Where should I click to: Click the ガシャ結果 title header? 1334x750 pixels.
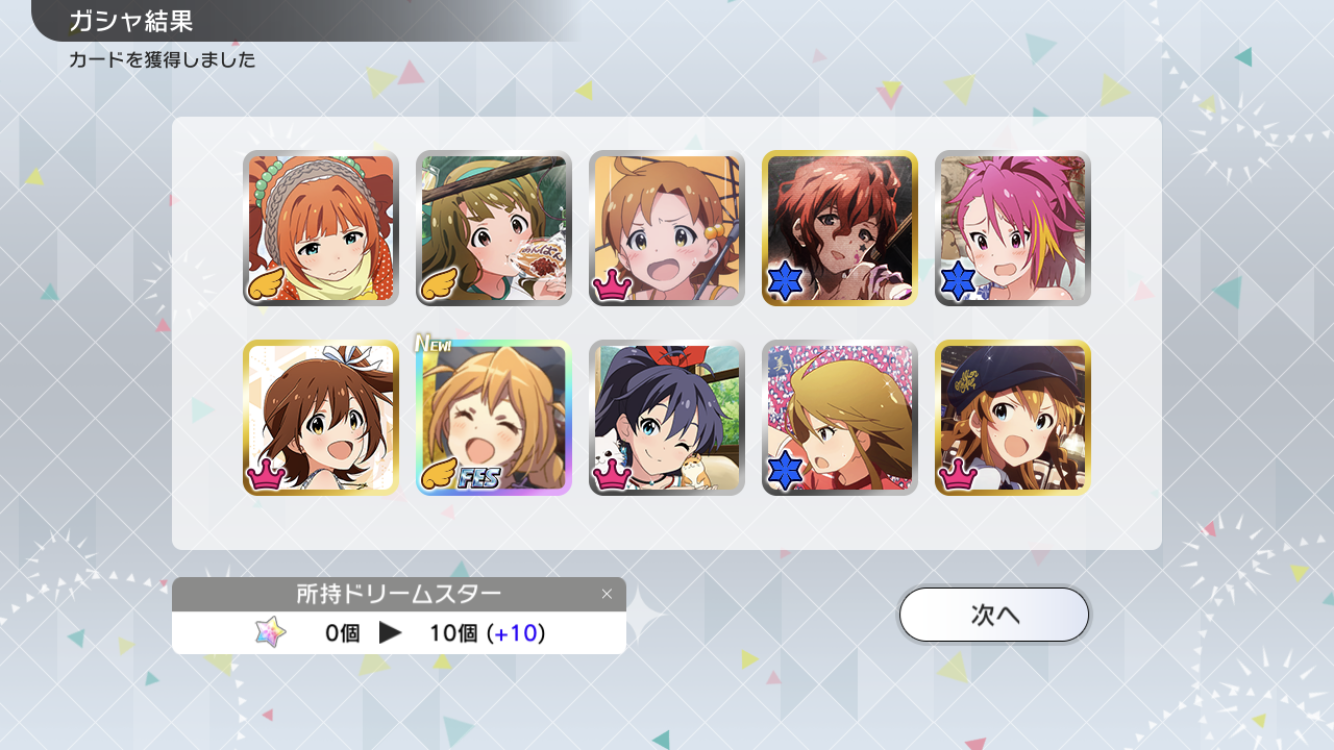pos(131,20)
